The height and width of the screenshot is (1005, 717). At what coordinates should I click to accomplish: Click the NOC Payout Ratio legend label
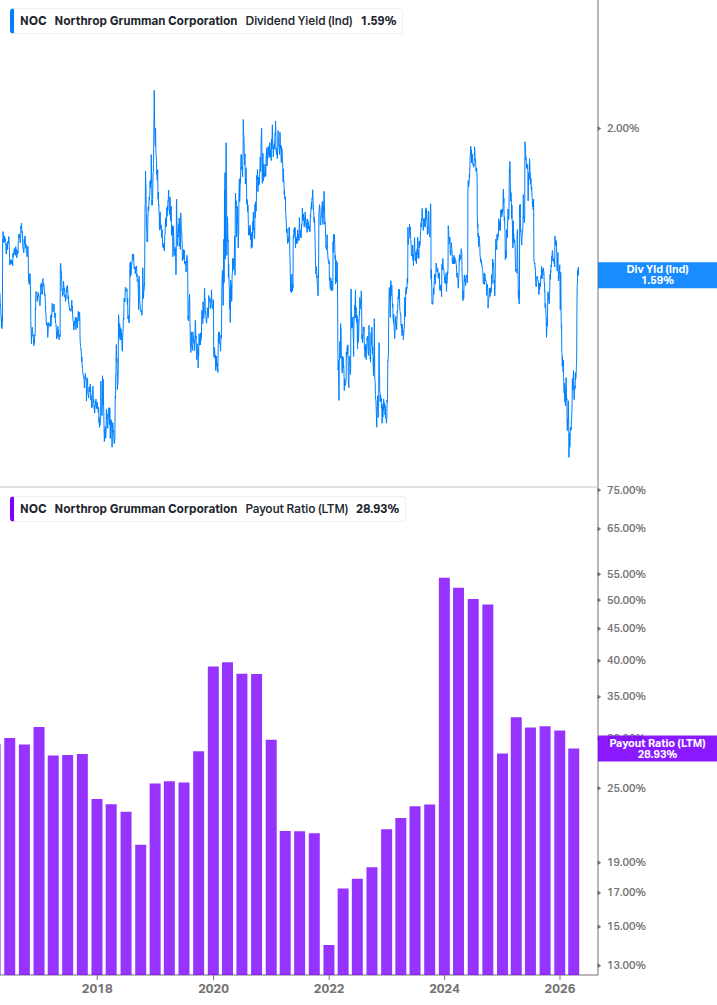coord(208,509)
